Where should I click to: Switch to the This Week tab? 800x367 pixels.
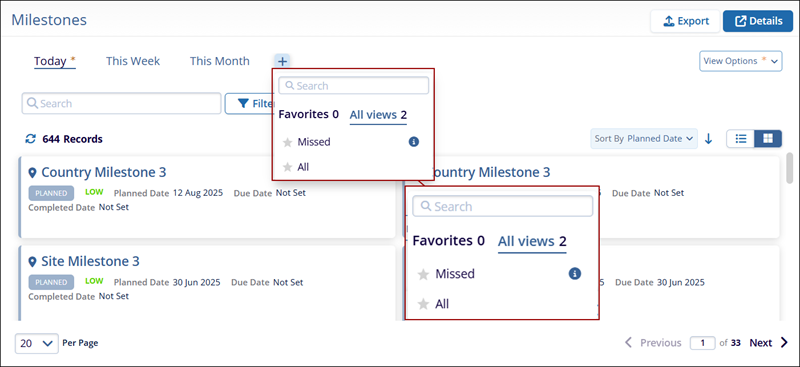pos(133,61)
